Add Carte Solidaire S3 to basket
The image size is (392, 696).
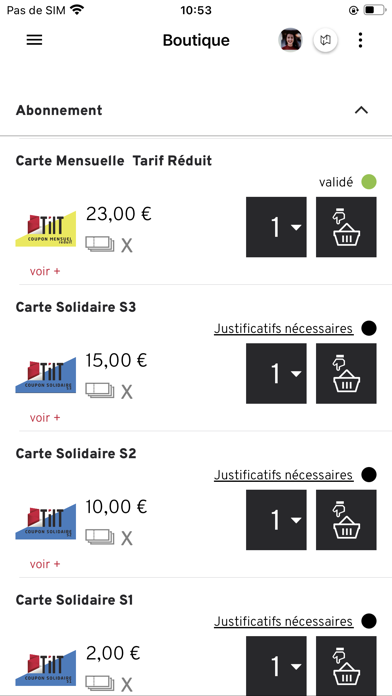tap(346, 373)
